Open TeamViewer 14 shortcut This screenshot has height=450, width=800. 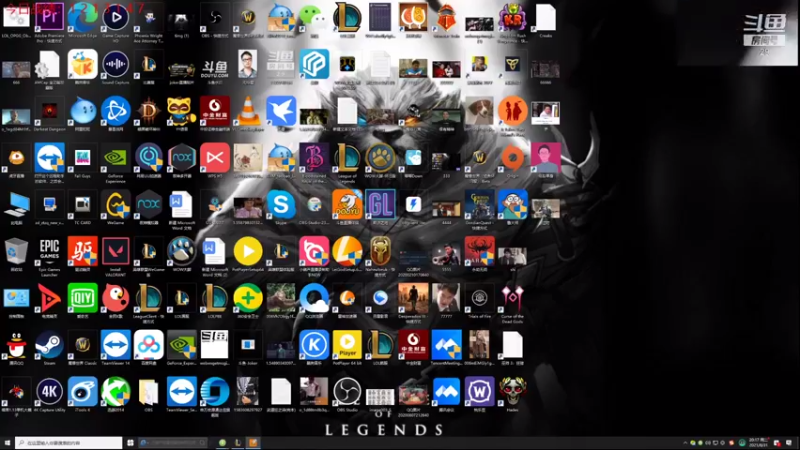tap(116, 345)
